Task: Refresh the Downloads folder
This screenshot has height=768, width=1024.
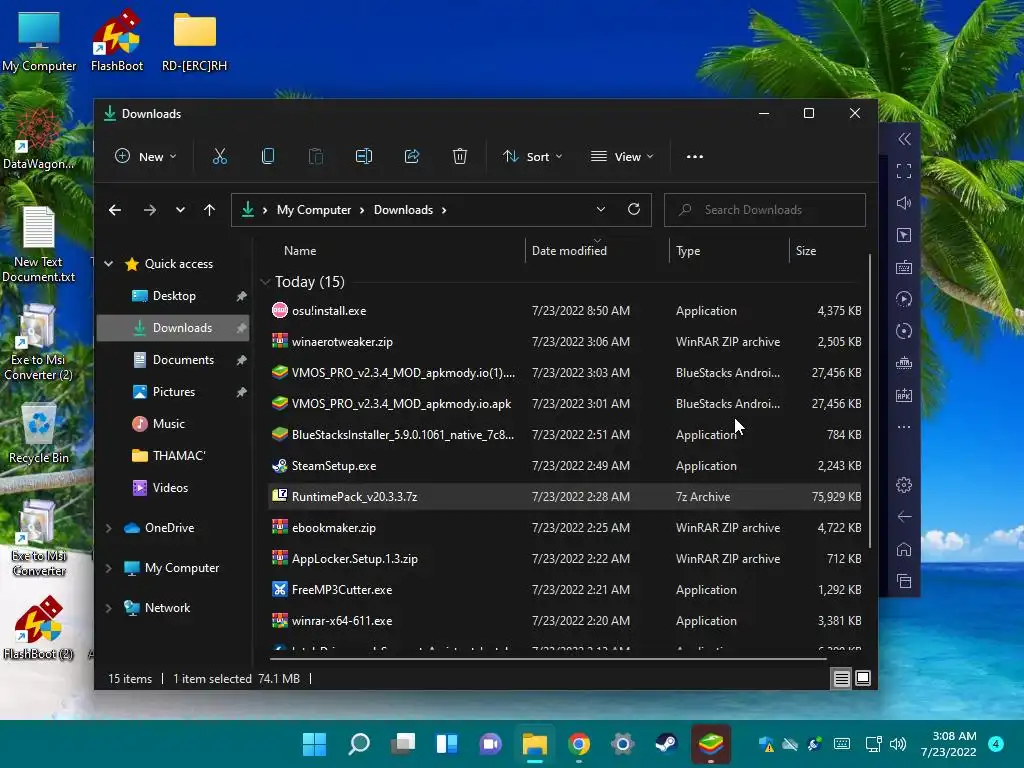Action: tap(633, 210)
